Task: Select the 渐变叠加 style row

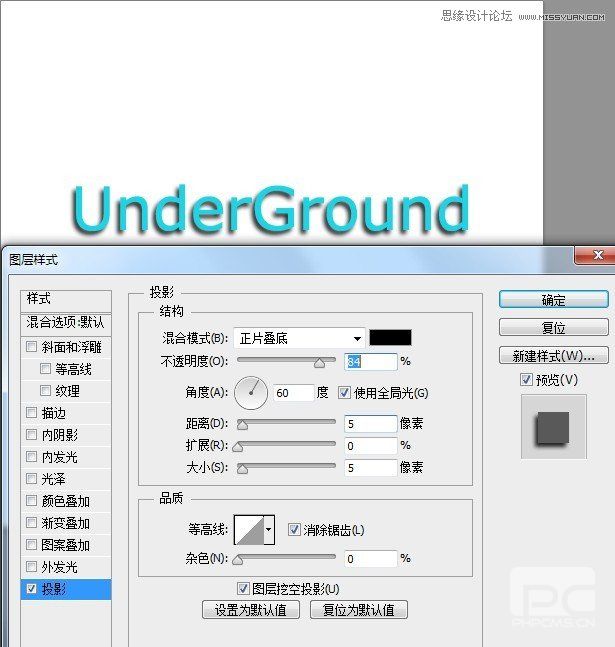Action: (x=66, y=523)
